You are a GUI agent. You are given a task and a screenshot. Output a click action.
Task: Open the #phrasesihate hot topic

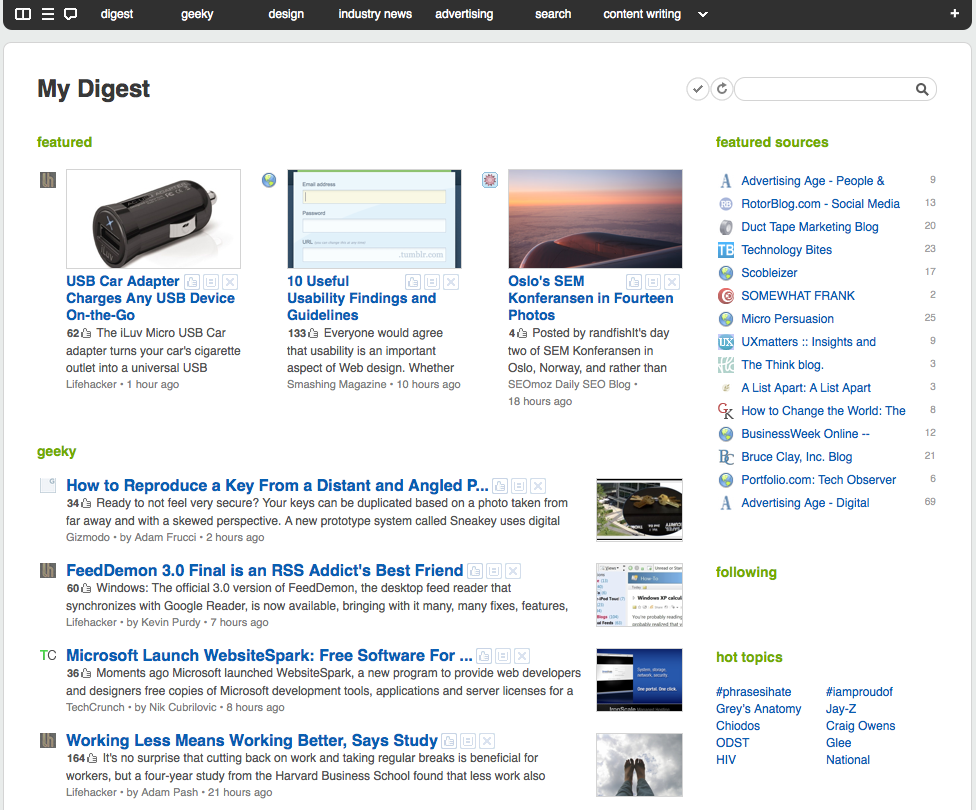coord(753,692)
